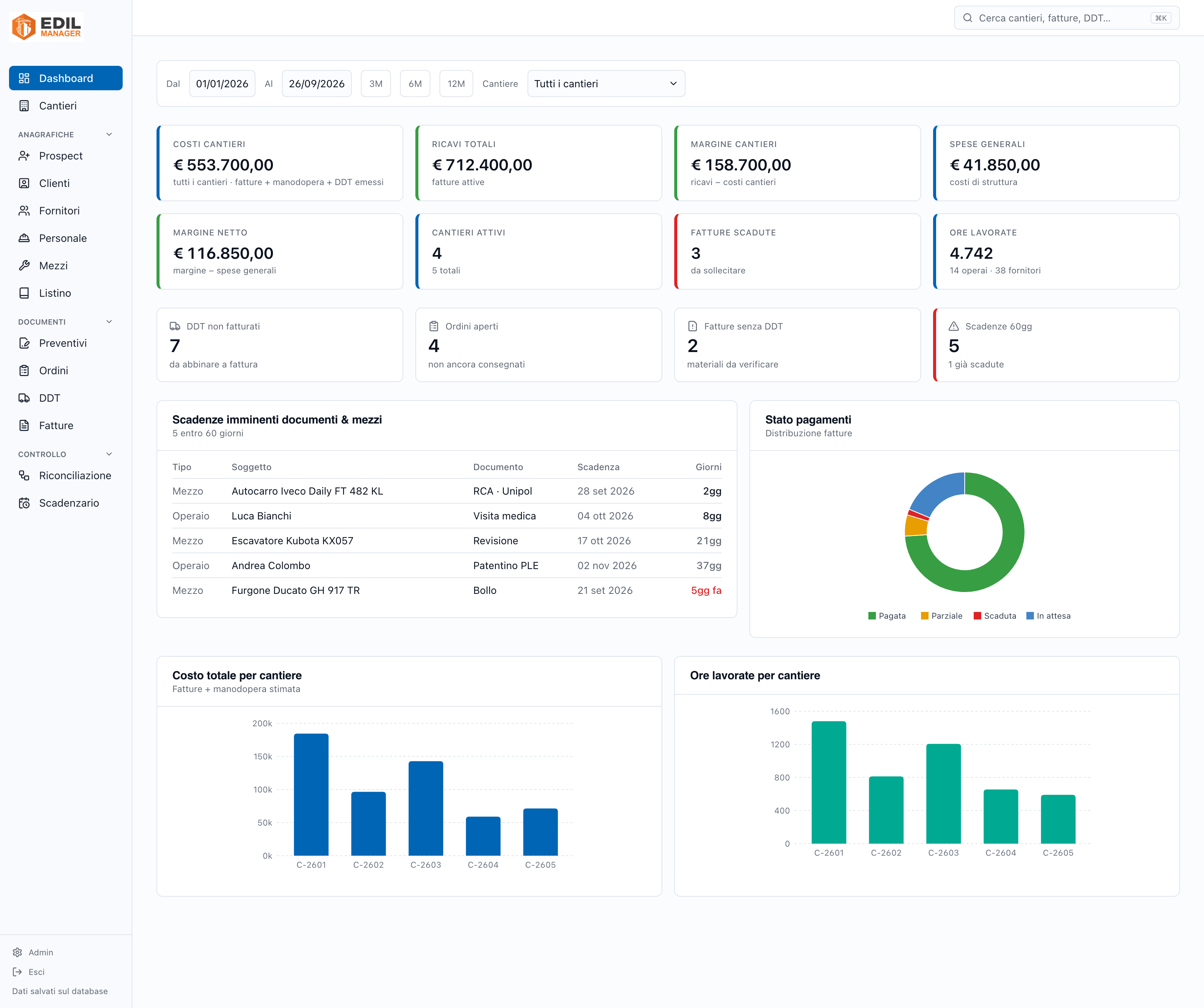Screen dimensions: 1204x1008
Task: Click the Scaduta red legend swatch
Action: tap(977, 616)
